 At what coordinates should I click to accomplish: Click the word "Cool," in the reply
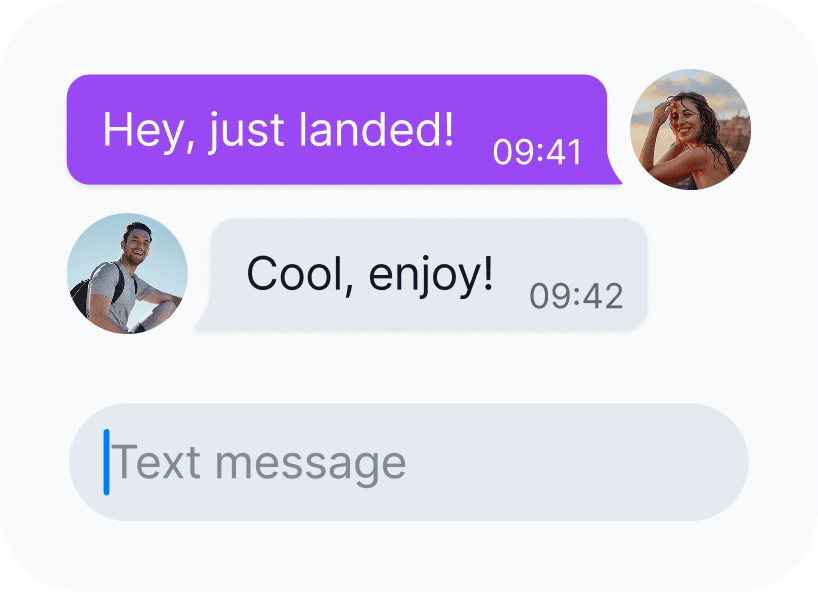coord(300,275)
